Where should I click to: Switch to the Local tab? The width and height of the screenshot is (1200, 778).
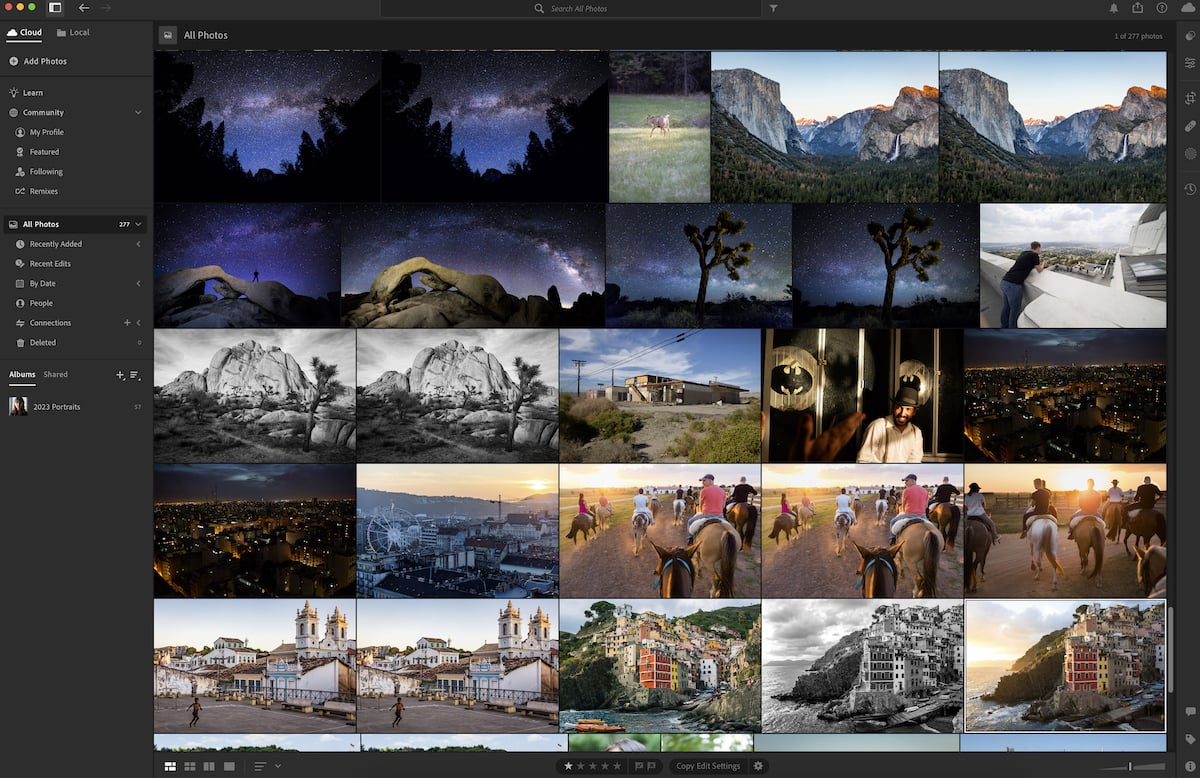click(x=72, y=32)
